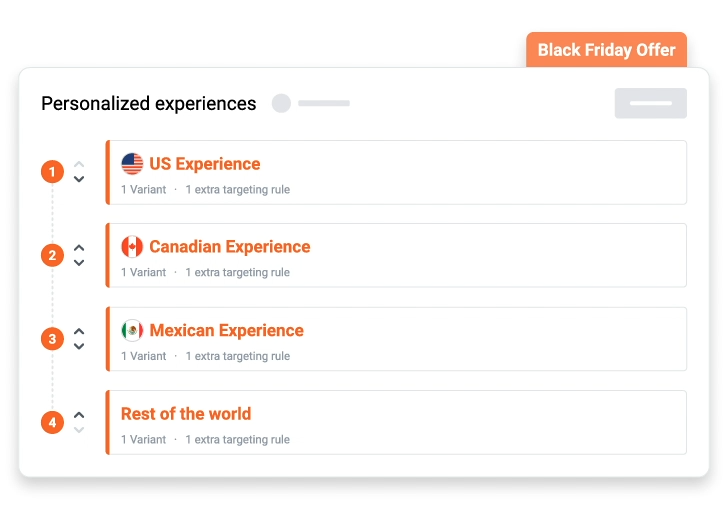Click the gray button at top right
Viewport: 728px width, 510px height.
tap(650, 103)
